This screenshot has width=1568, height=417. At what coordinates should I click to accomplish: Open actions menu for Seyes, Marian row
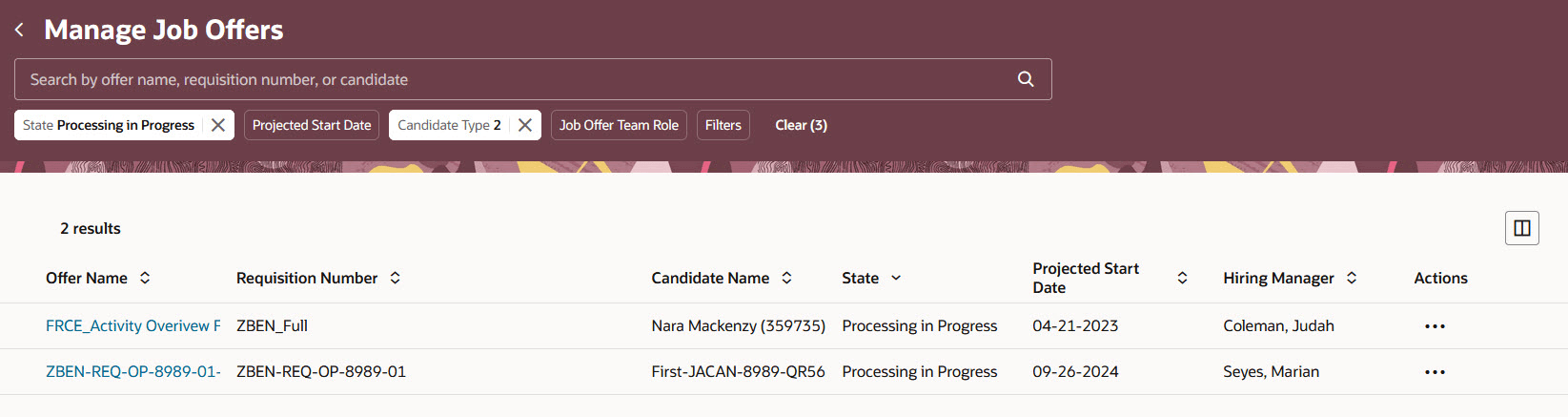click(1435, 372)
